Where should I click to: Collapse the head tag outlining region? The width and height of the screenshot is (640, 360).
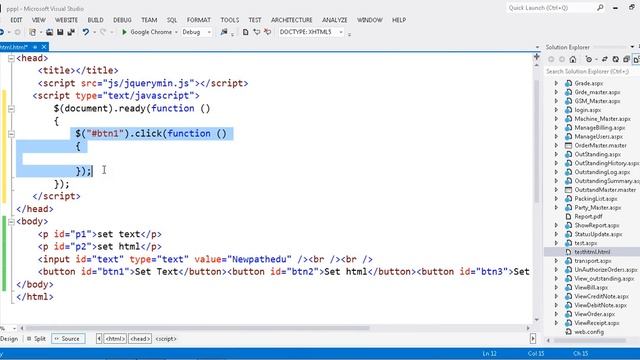pyautogui.click(x=11, y=58)
